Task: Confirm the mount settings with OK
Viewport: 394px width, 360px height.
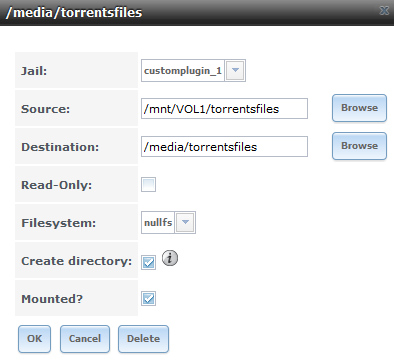Action: (x=35, y=339)
